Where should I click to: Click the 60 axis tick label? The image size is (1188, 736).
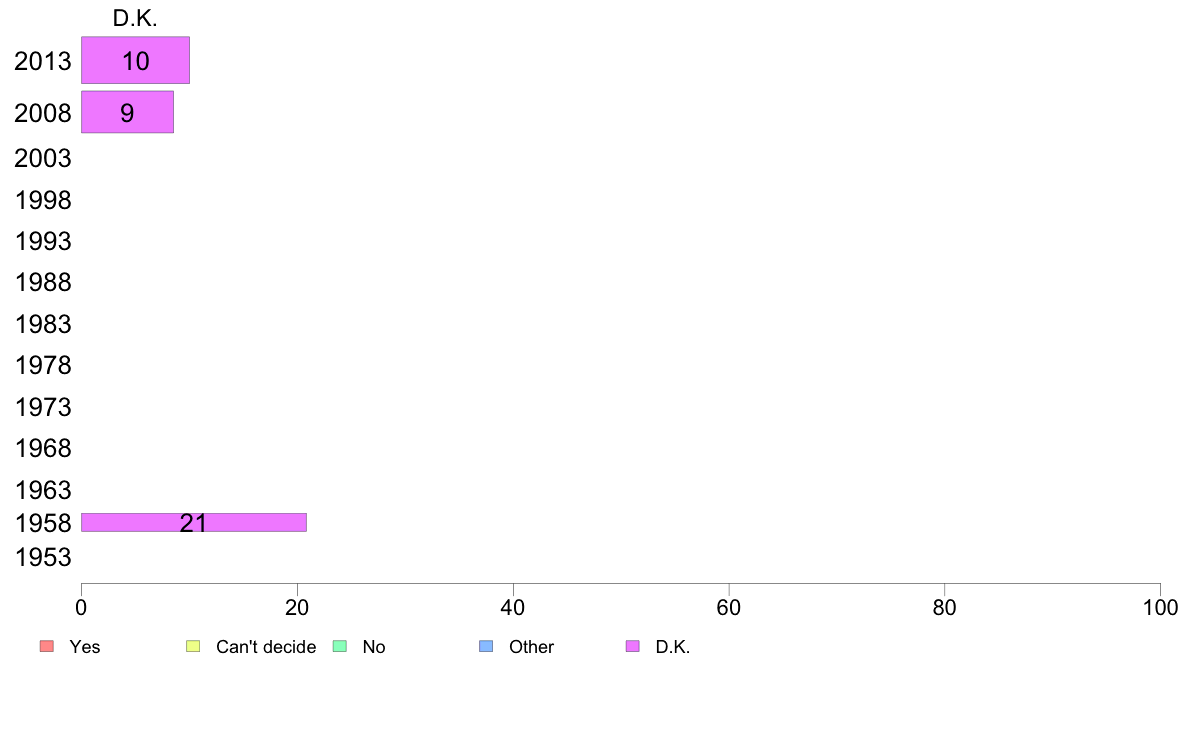tap(729, 607)
